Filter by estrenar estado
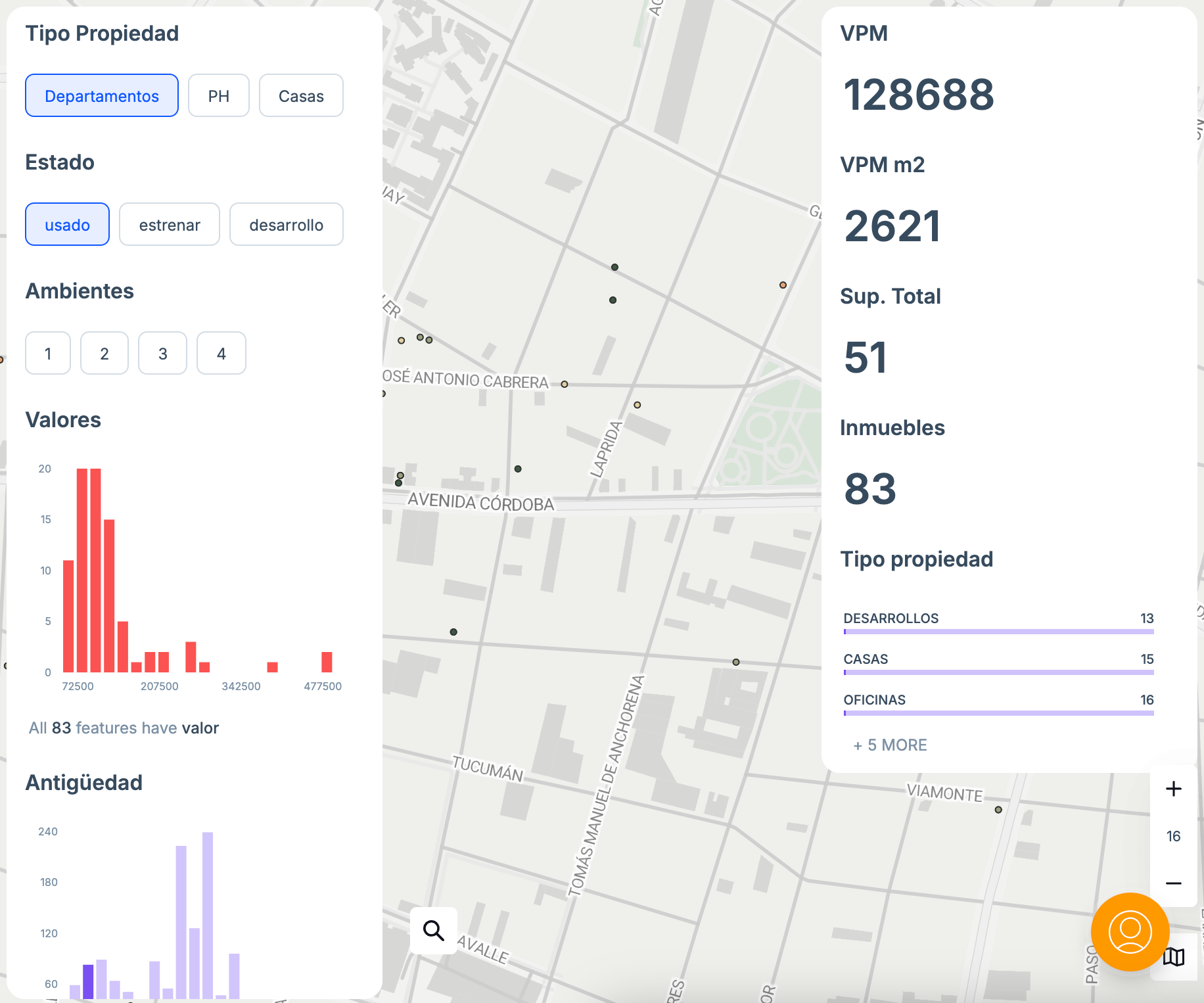Image resolution: width=1204 pixels, height=1003 pixels. pyautogui.click(x=170, y=225)
